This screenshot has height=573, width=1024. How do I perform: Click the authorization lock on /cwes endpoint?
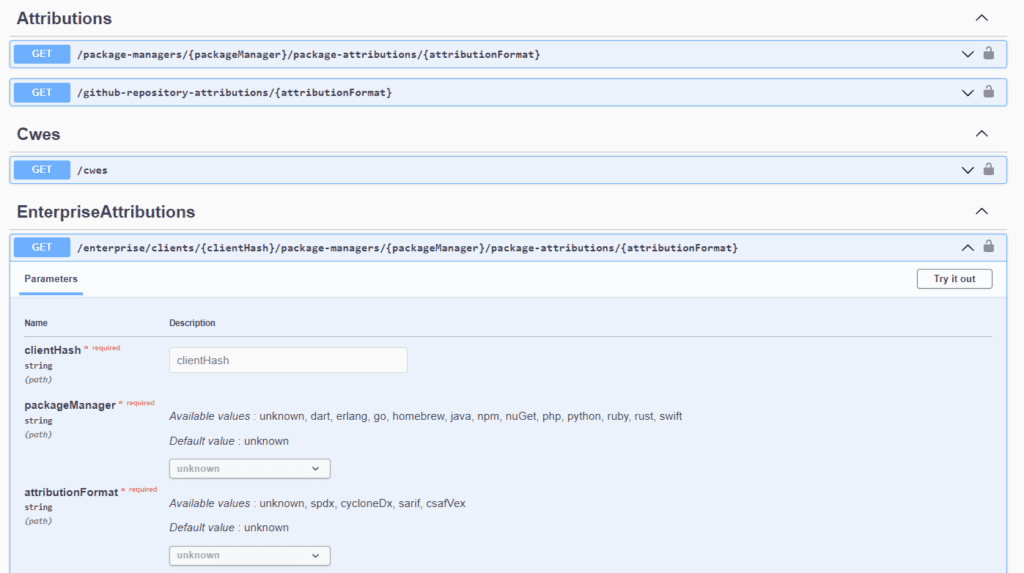point(988,170)
